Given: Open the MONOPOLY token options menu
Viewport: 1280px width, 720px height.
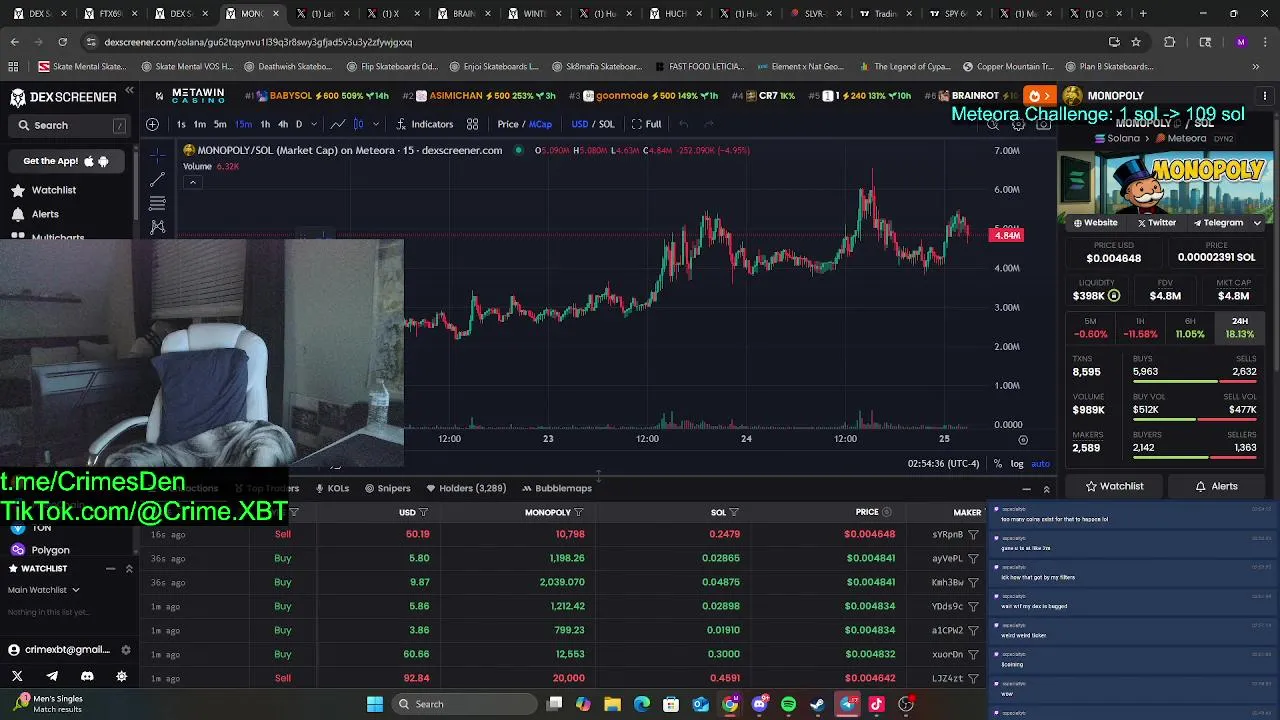Looking at the screenshot, I should [x=1265, y=96].
